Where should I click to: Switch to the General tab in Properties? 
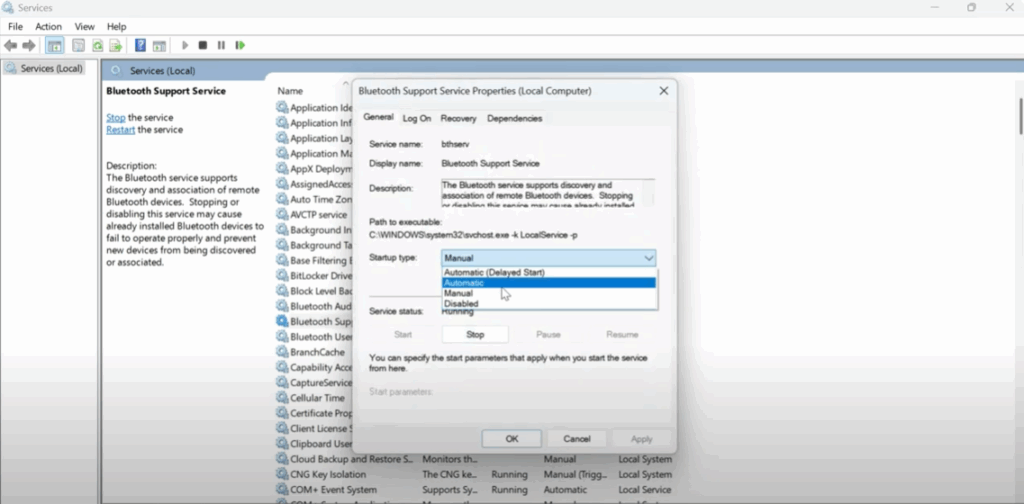(378, 118)
